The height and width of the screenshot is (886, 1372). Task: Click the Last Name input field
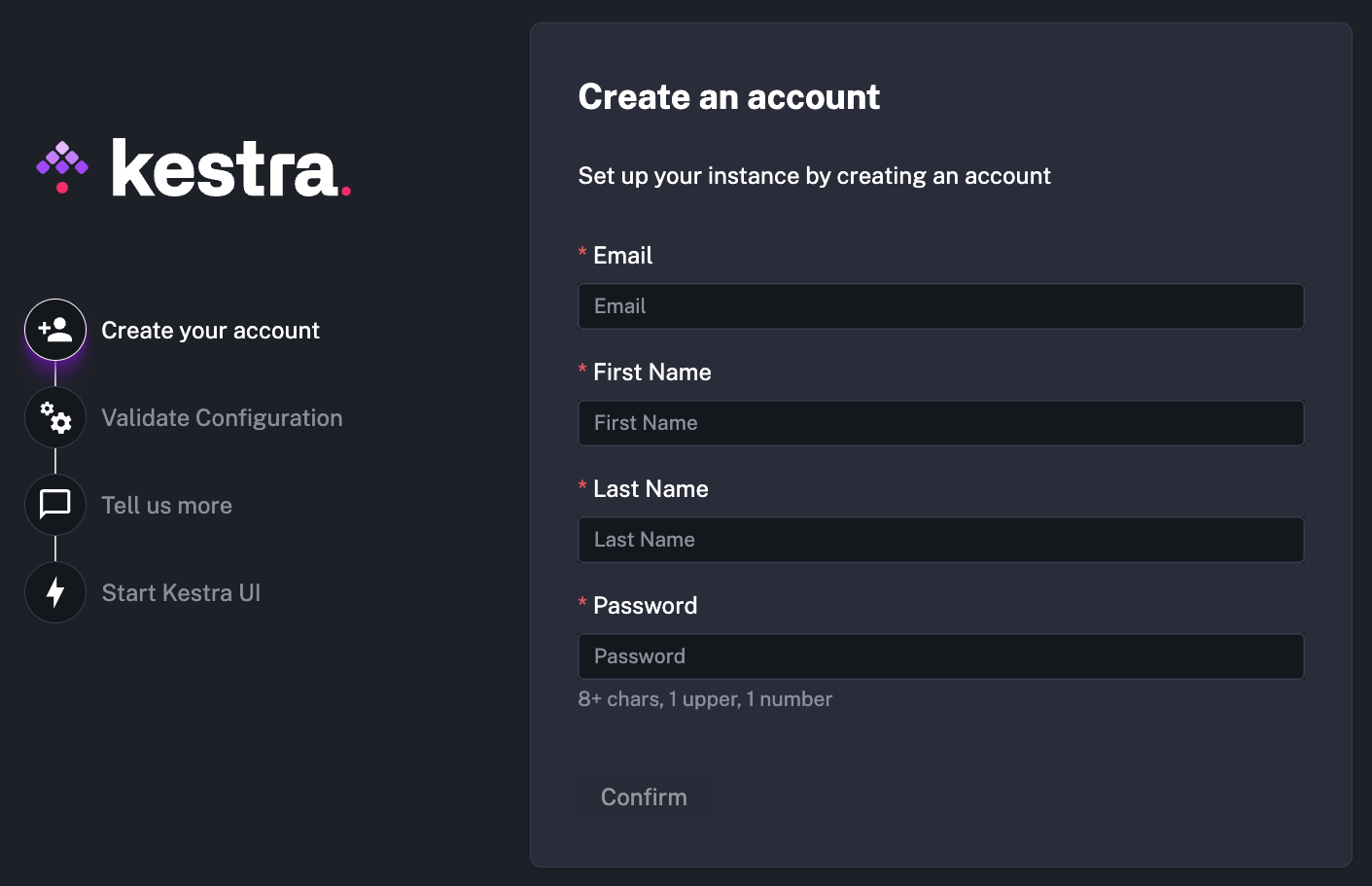coord(940,539)
